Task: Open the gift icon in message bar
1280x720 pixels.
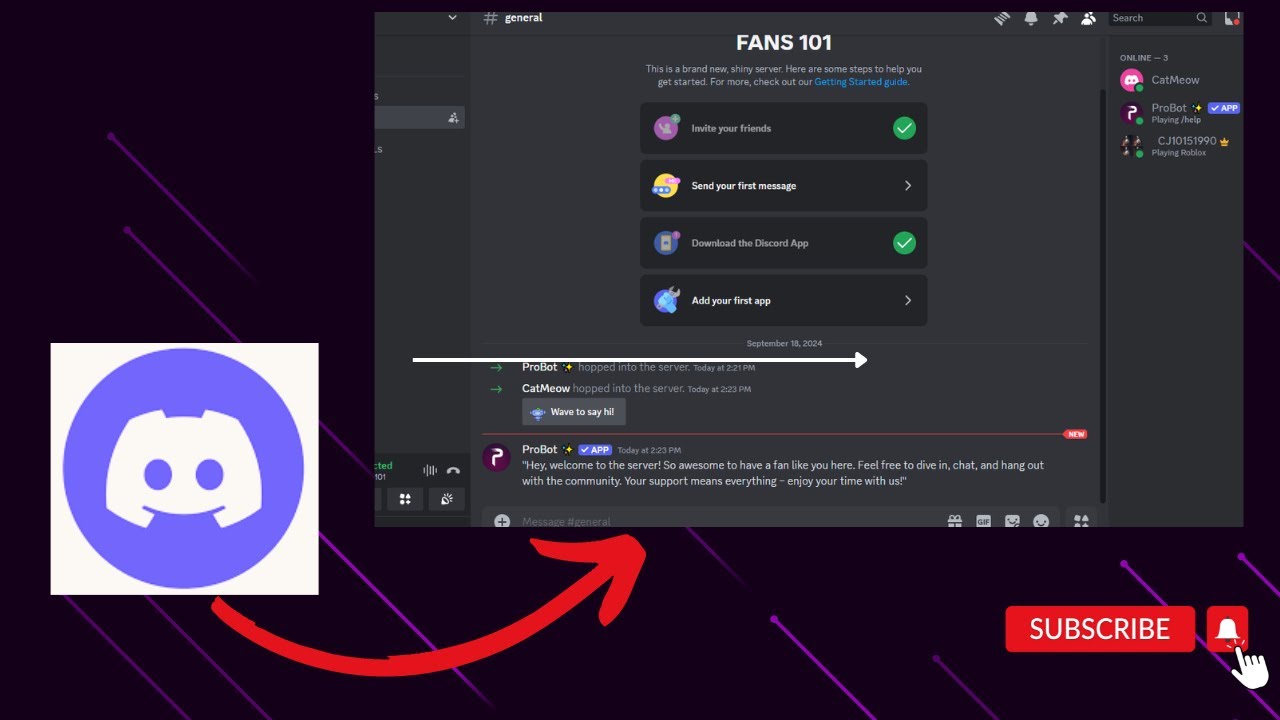Action: pos(955,521)
